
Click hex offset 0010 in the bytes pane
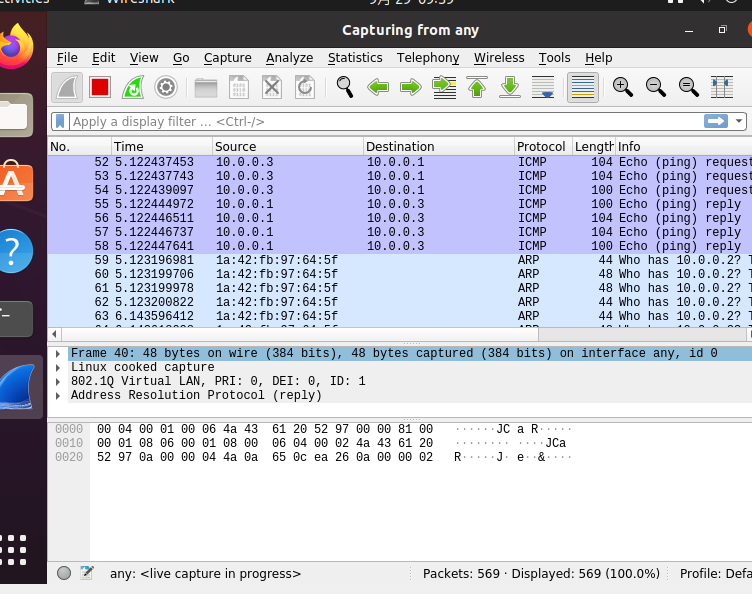click(69, 443)
